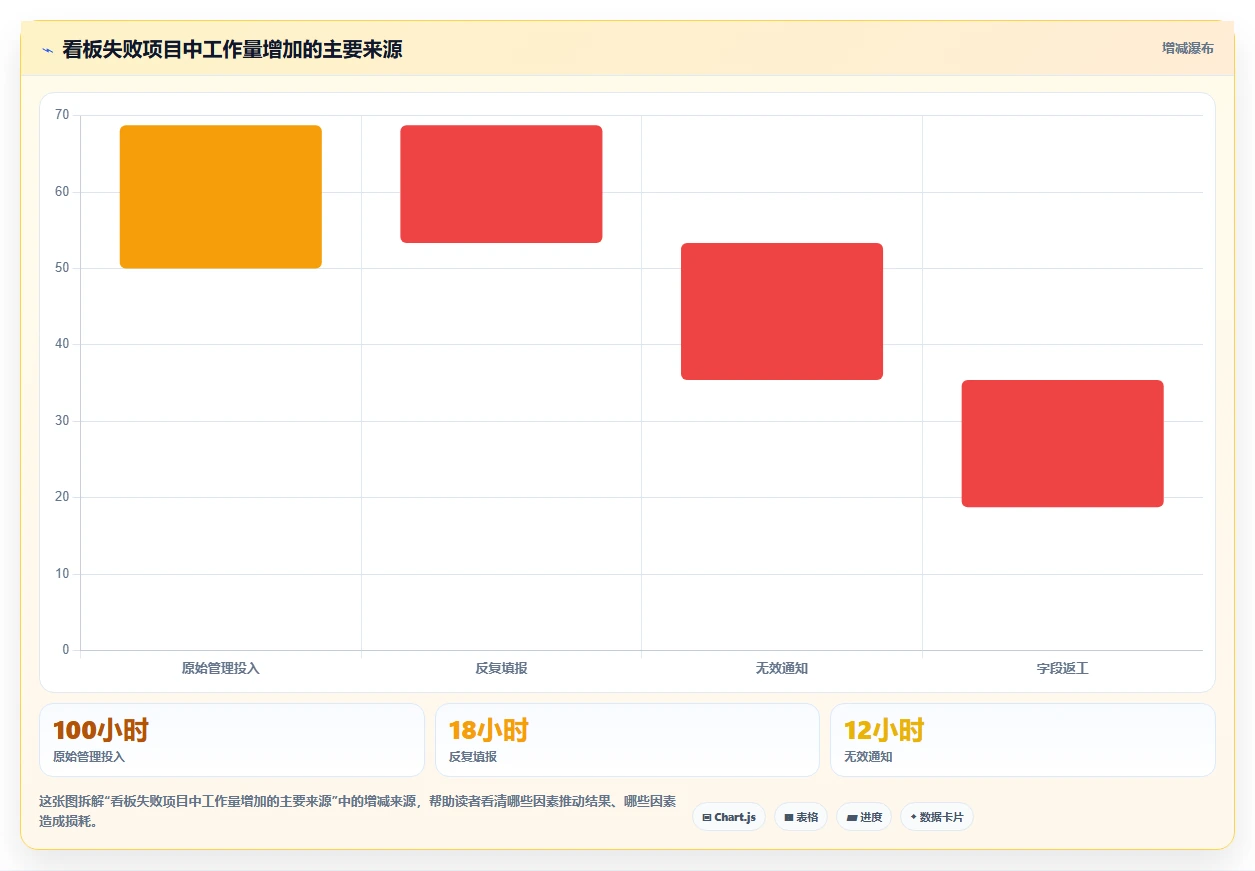Click the x-axis label 字段返工

[x=1062, y=668]
